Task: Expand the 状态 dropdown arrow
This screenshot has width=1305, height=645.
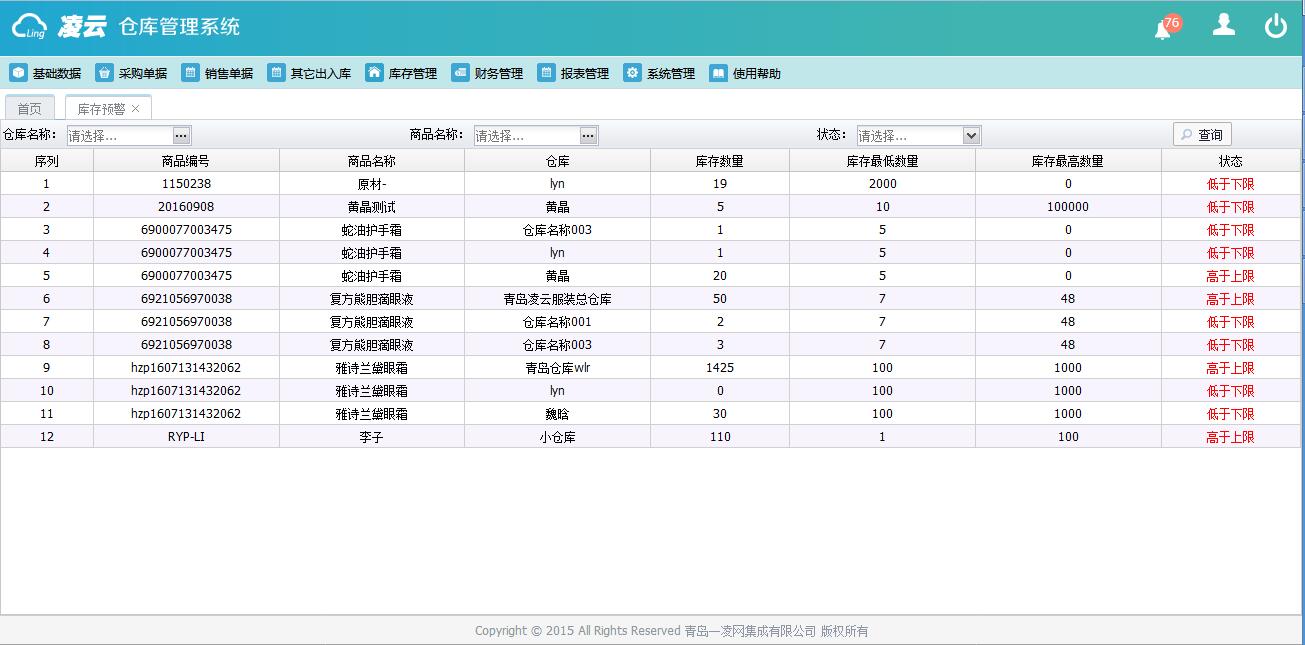Action: tap(970, 135)
